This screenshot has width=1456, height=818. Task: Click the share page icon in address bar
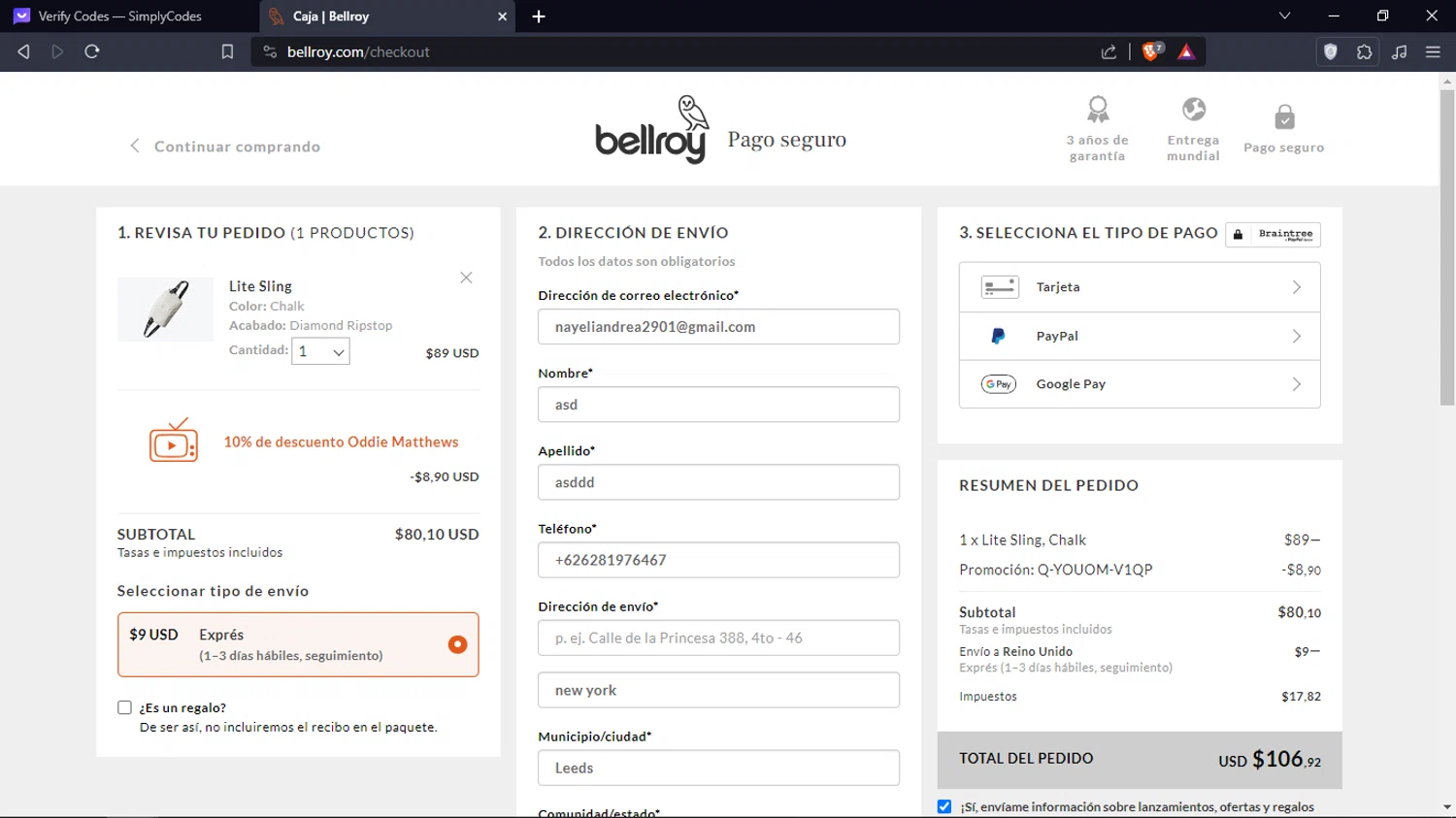1109,51
